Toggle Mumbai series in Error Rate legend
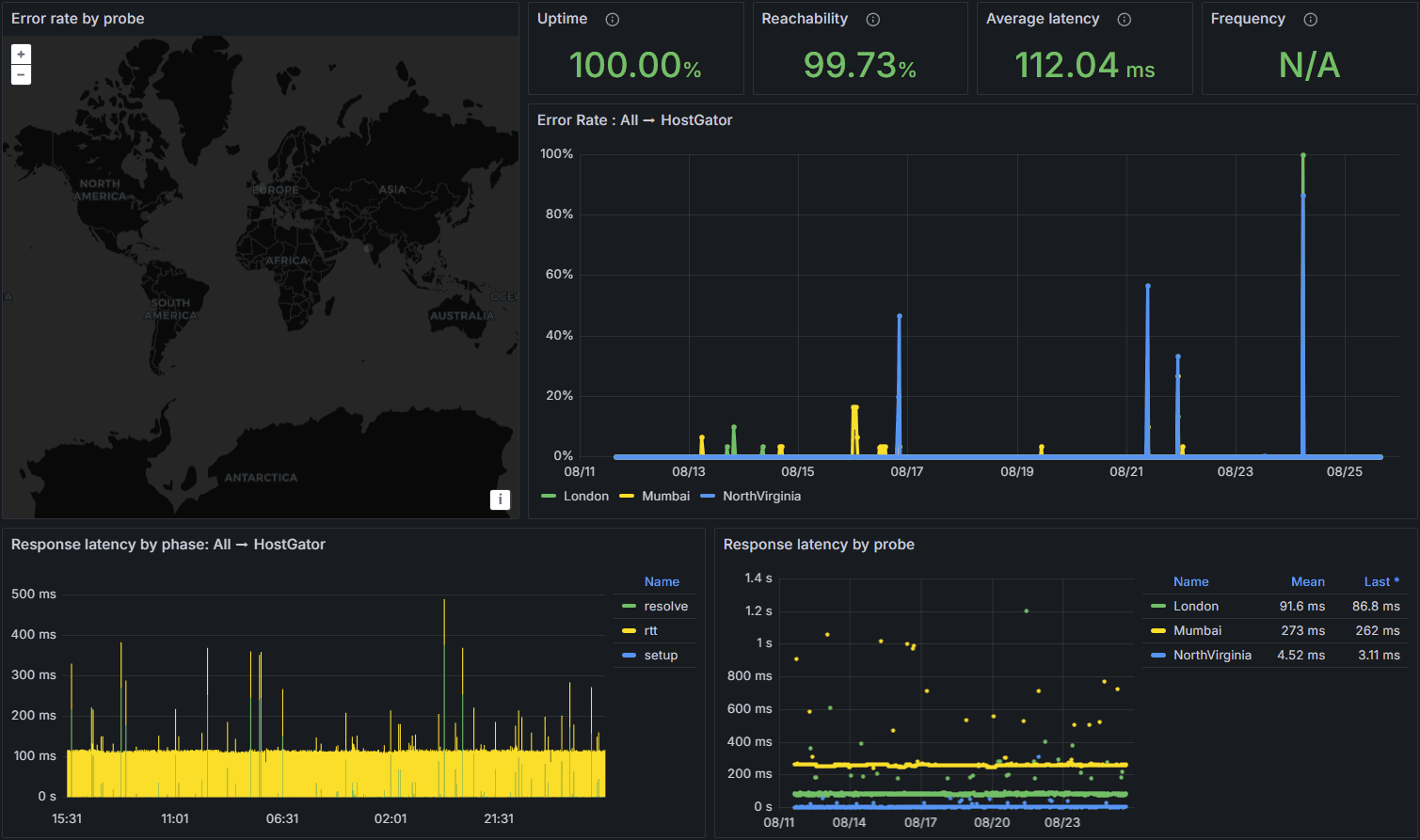This screenshot has width=1420, height=840. tap(665, 497)
